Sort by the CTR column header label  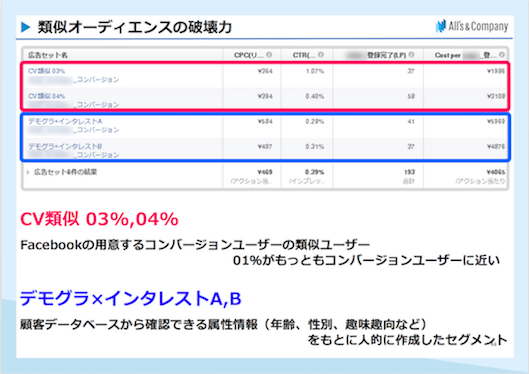click(x=304, y=55)
